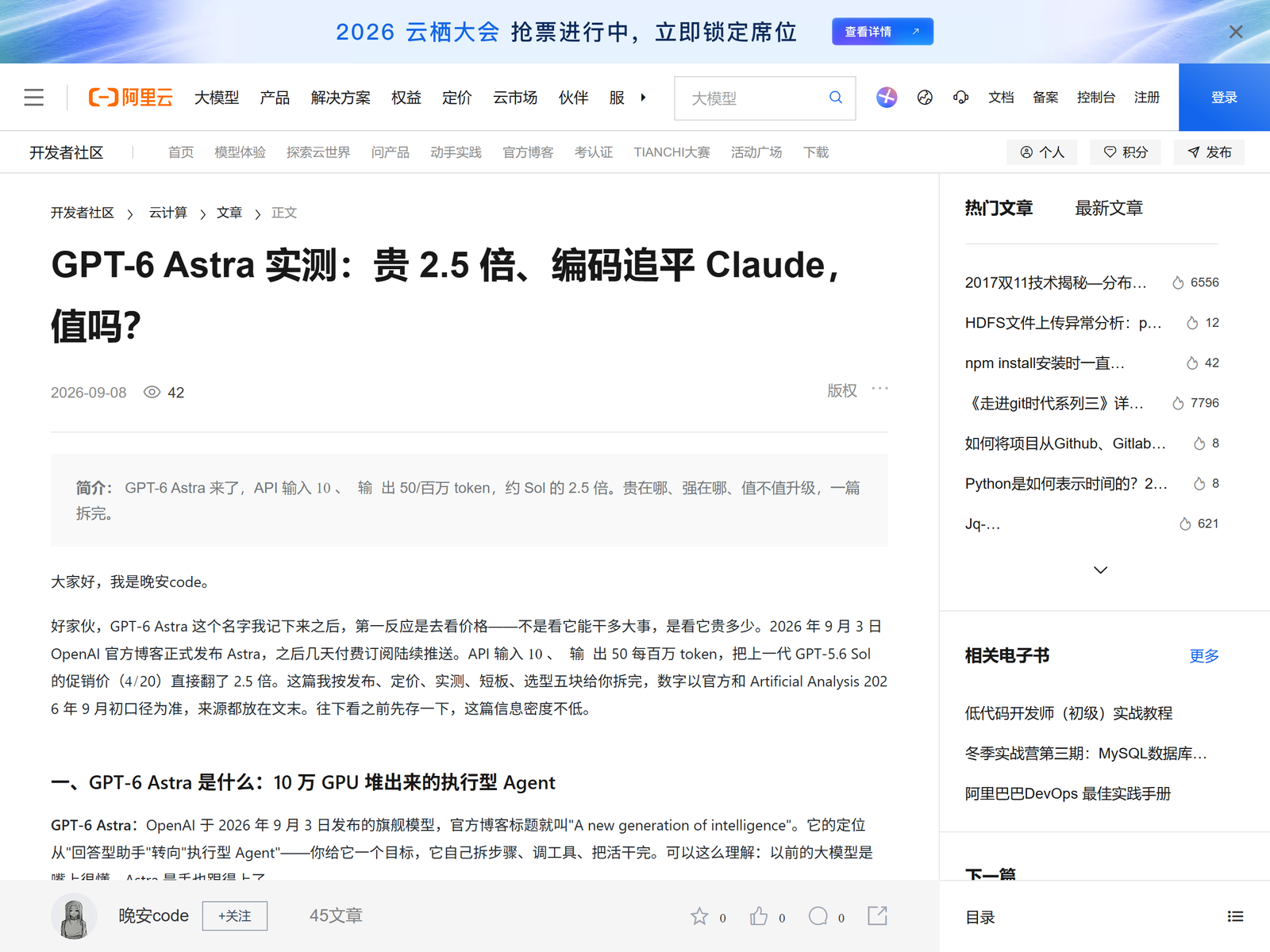1270x952 pixels.
Task: Click 文章 breadcrumb link
Action: click(229, 213)
